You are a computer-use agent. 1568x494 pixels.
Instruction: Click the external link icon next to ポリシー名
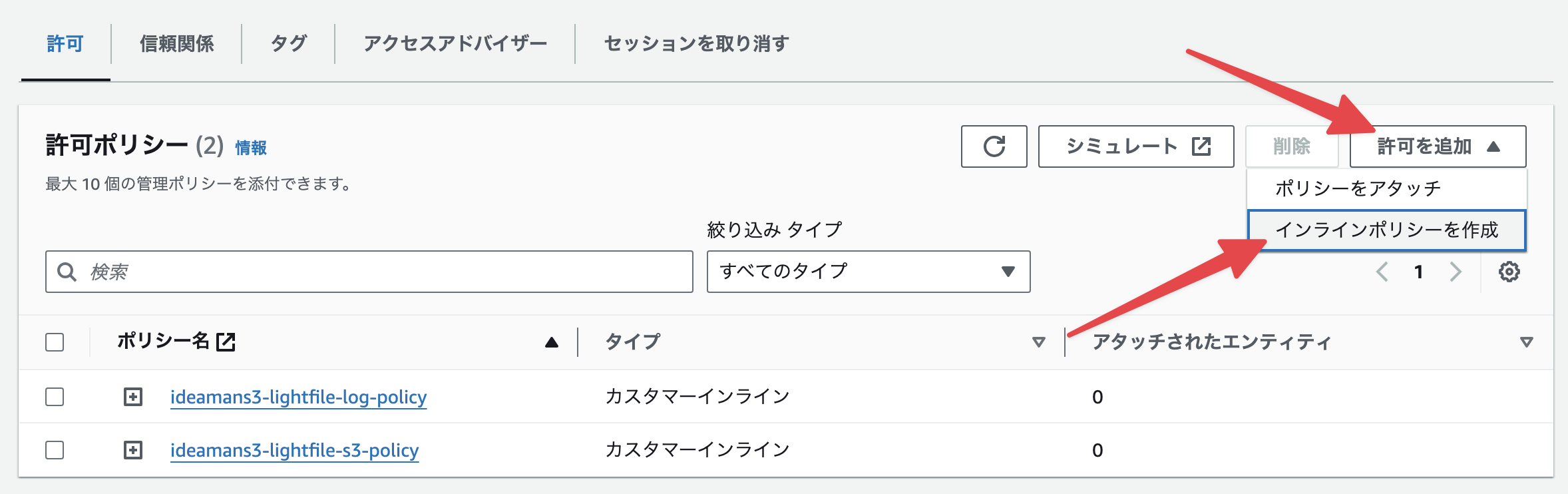coord(226,342)
